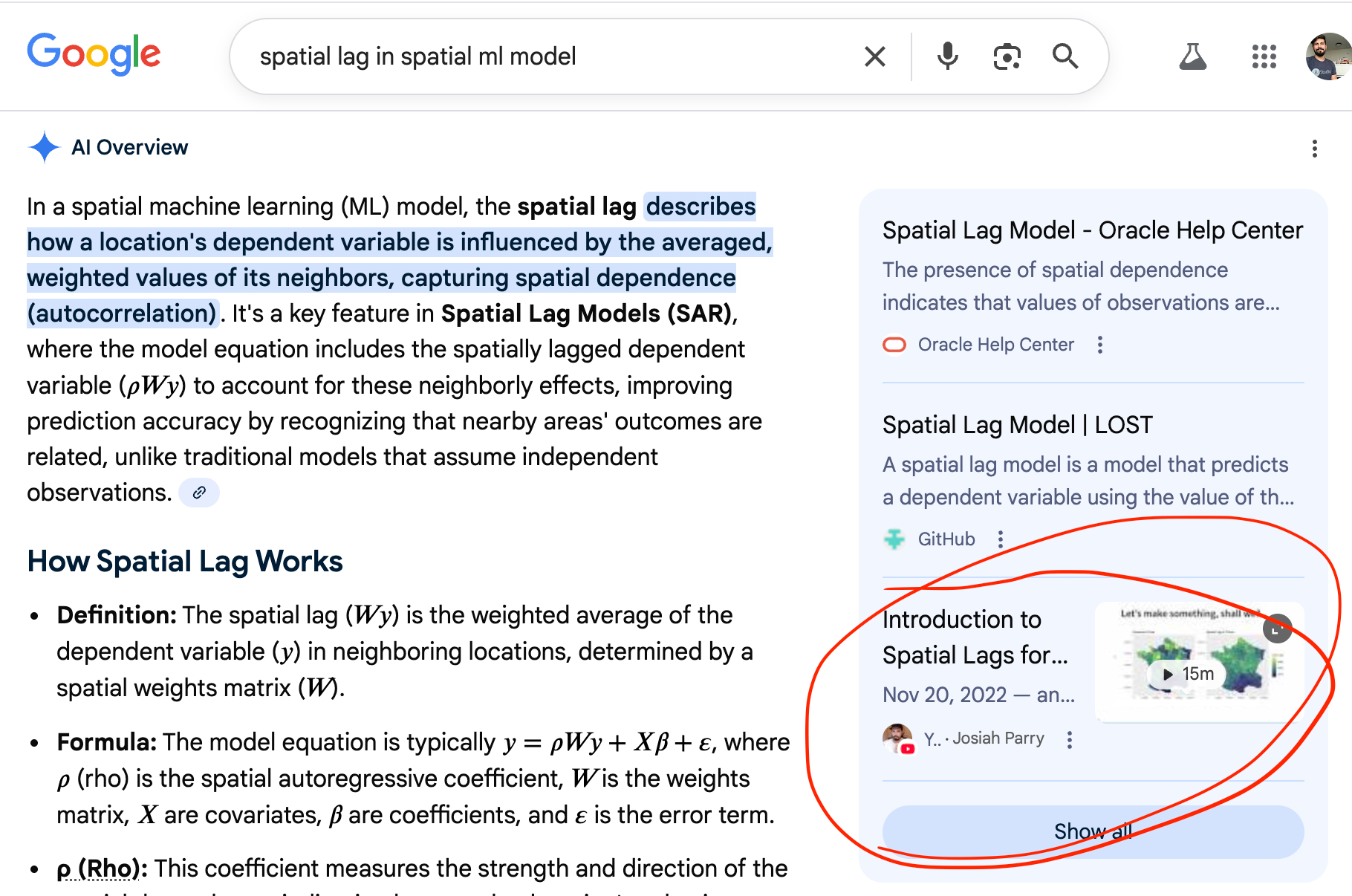Click the Google logo
This screenshot has height=896, width=1352.
[x=94, y=54]
